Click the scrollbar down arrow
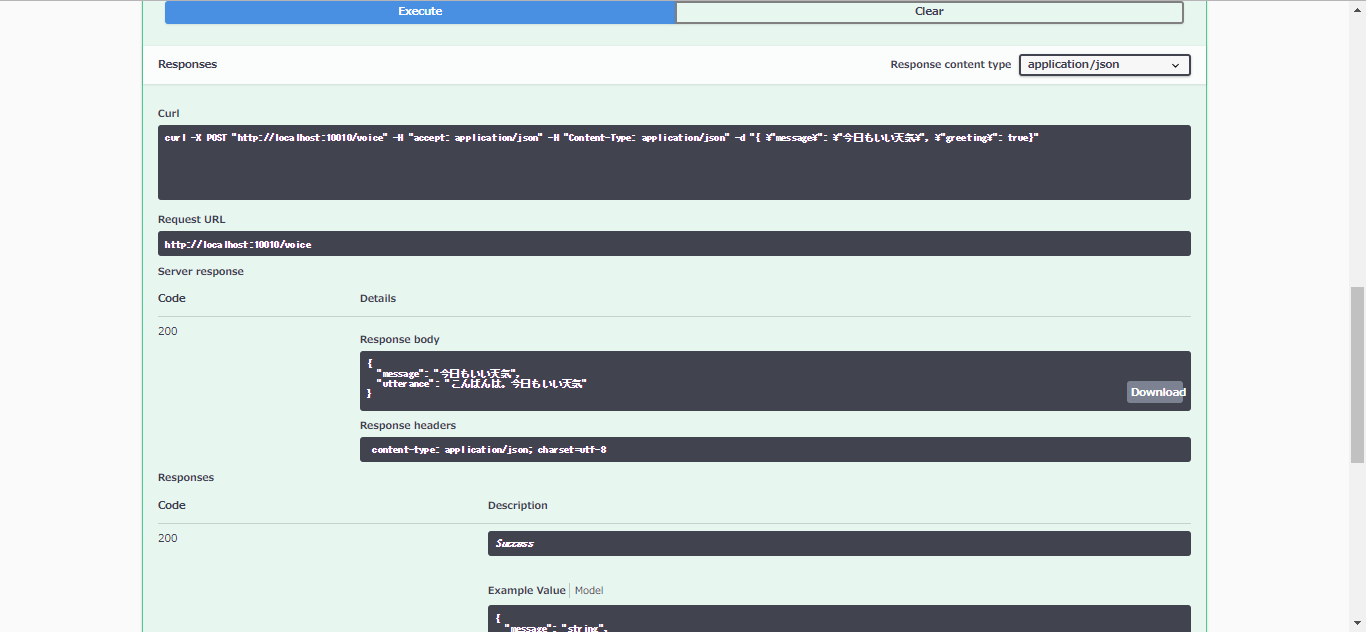 1358,624
